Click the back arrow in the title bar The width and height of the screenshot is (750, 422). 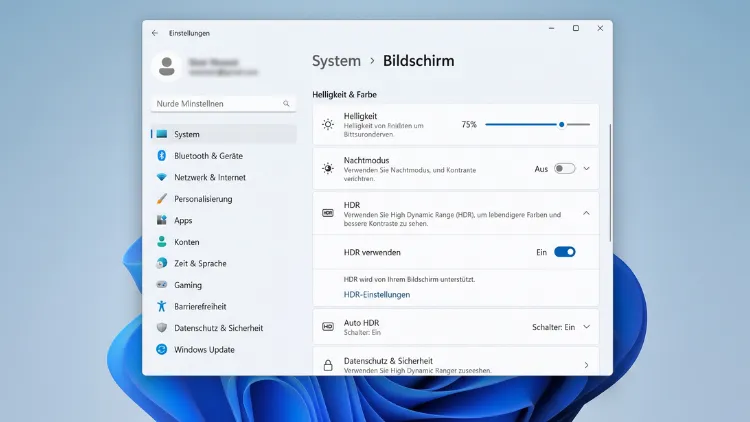154,33
